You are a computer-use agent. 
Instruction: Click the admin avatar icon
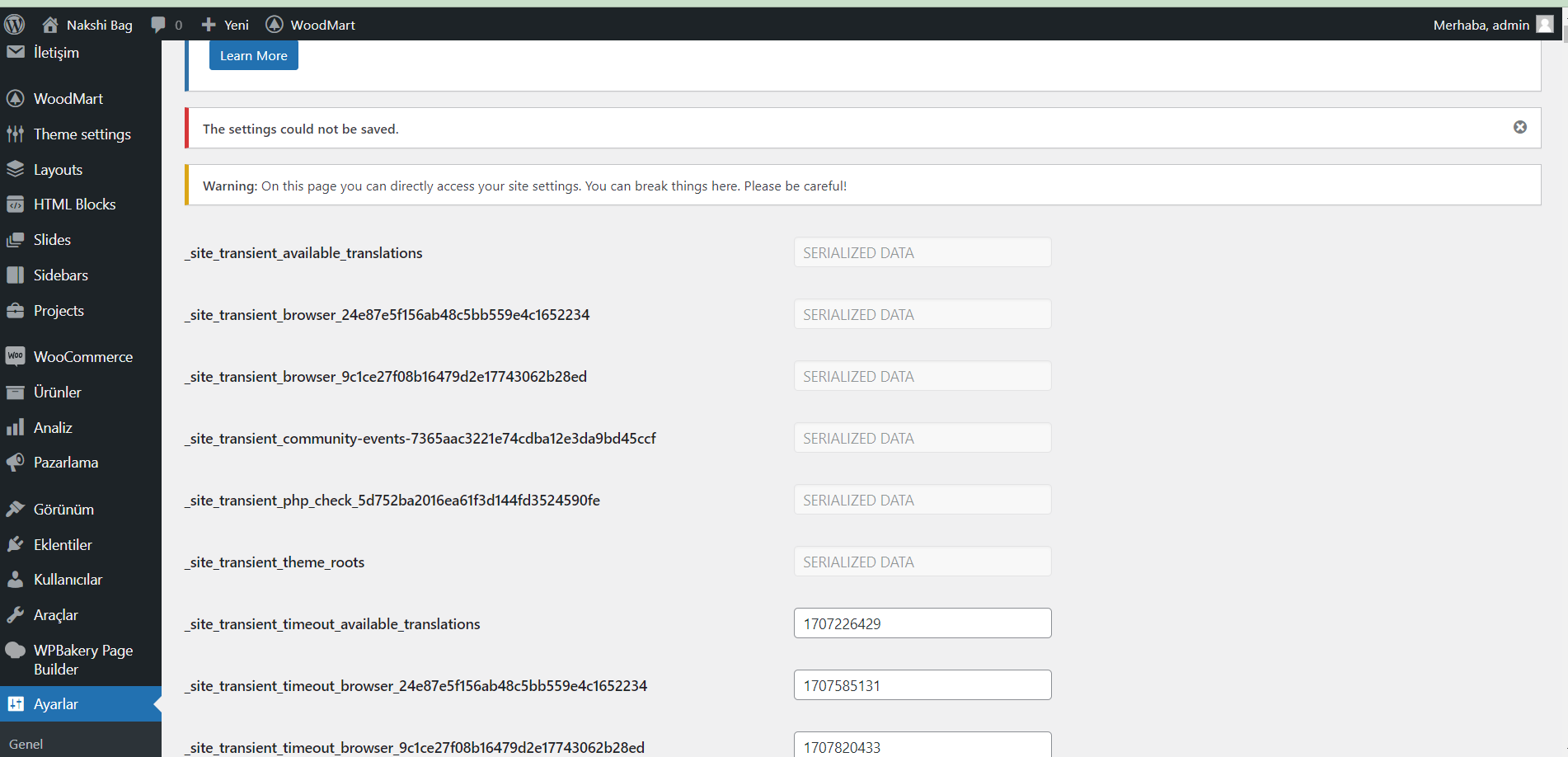pos(1545,25)
